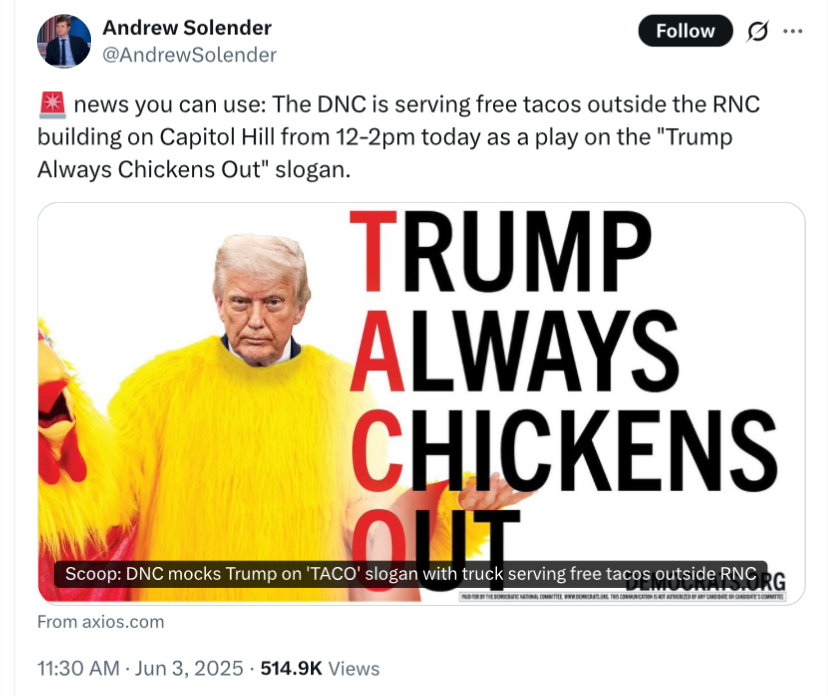Open the three-dot more options menu
828x696 pixels.
pos(793,32)
